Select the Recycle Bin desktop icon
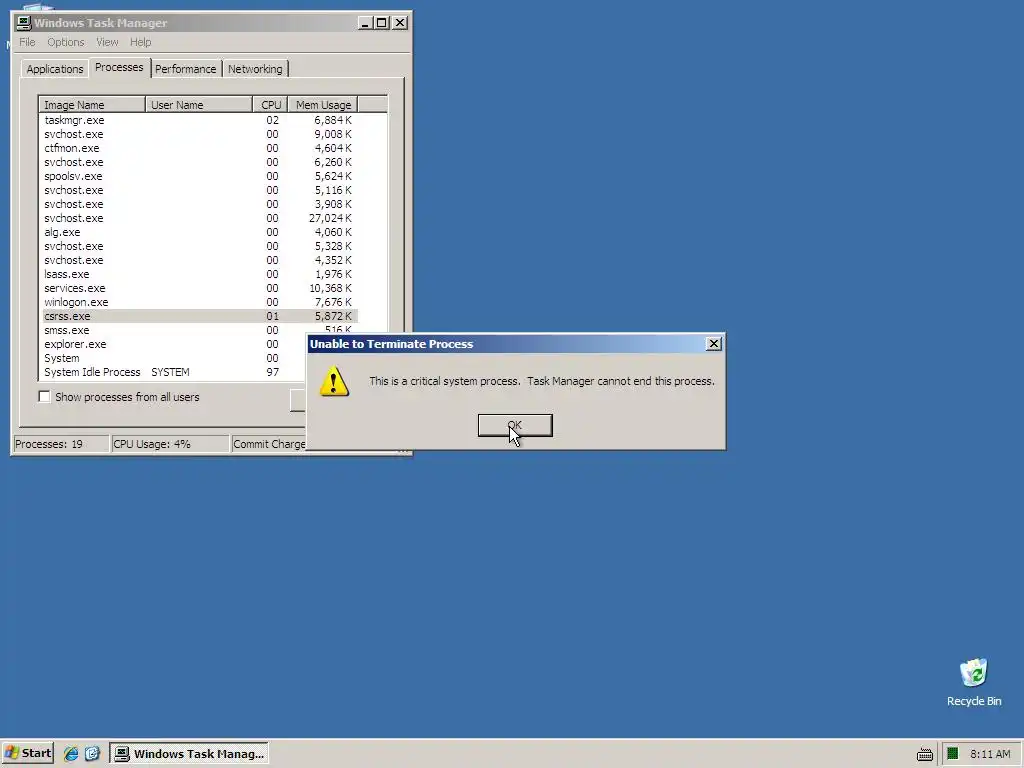 (x=974, y=682)
